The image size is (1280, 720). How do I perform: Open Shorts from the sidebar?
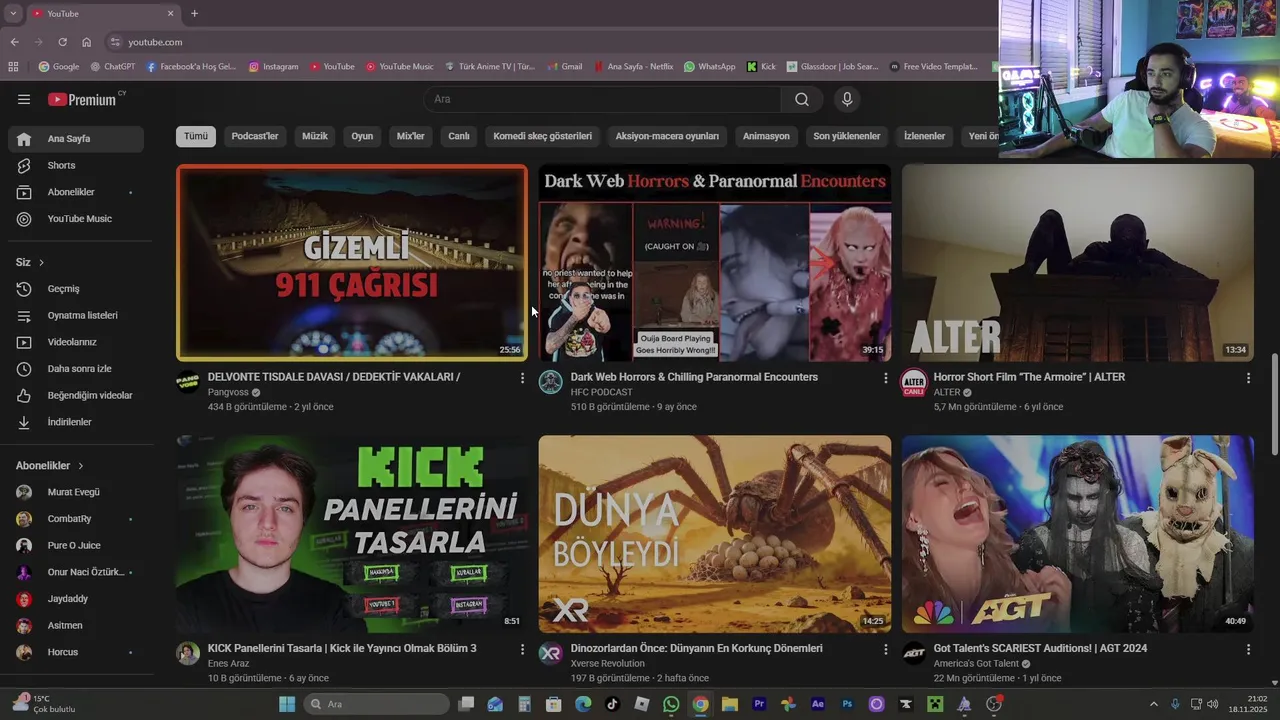[76, 165]
